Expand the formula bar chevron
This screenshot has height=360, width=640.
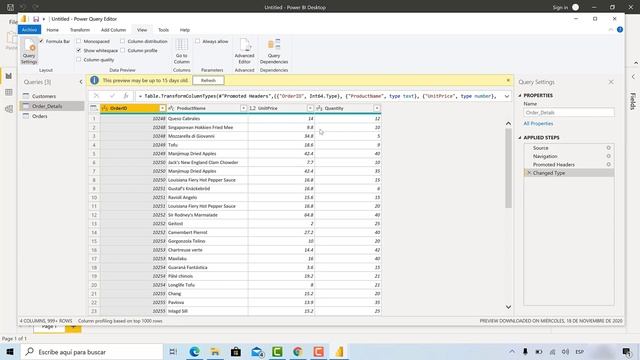tap(507, 96)
